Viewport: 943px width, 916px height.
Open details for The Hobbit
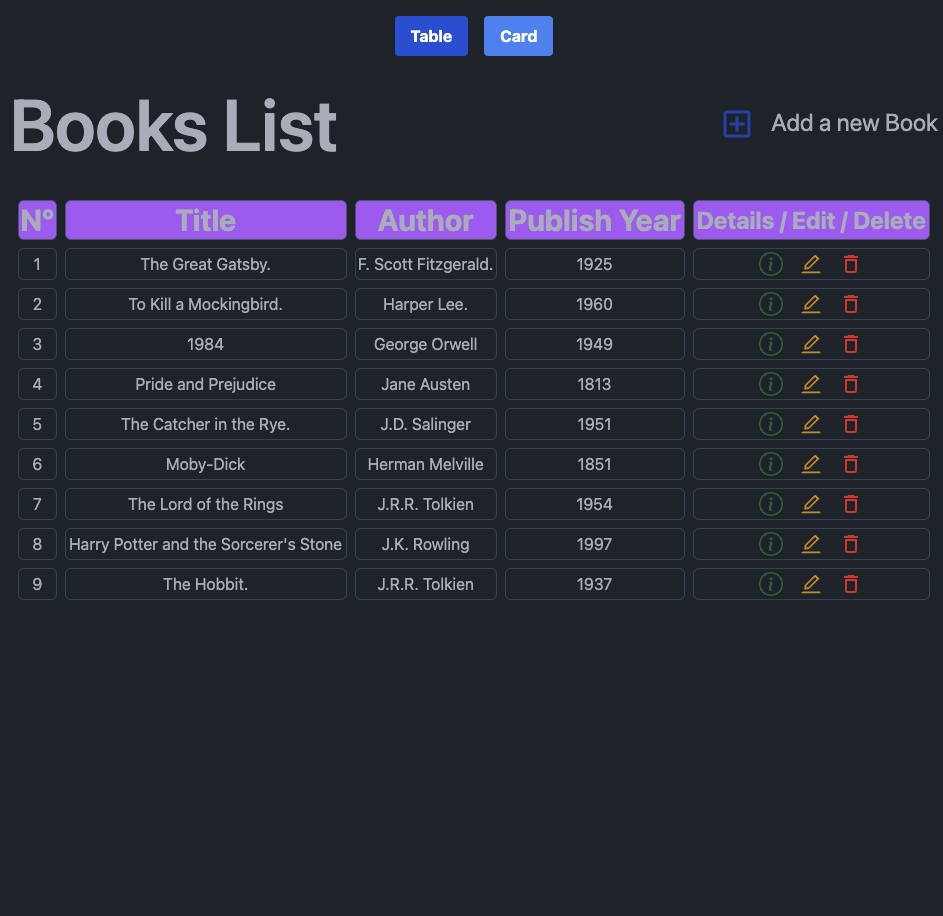pyautogui.click(x=770, y=584)
